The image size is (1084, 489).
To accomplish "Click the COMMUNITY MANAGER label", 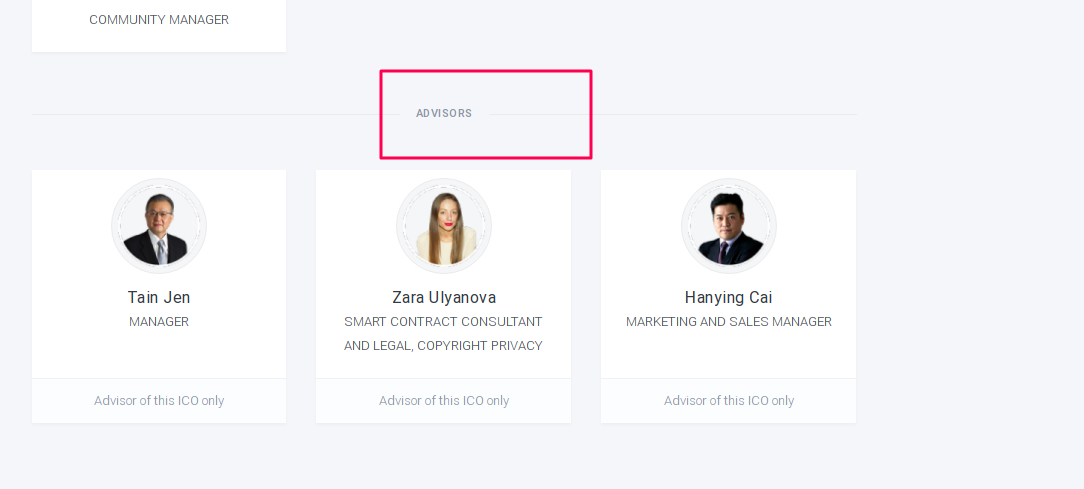I will (x=159, y=20).
